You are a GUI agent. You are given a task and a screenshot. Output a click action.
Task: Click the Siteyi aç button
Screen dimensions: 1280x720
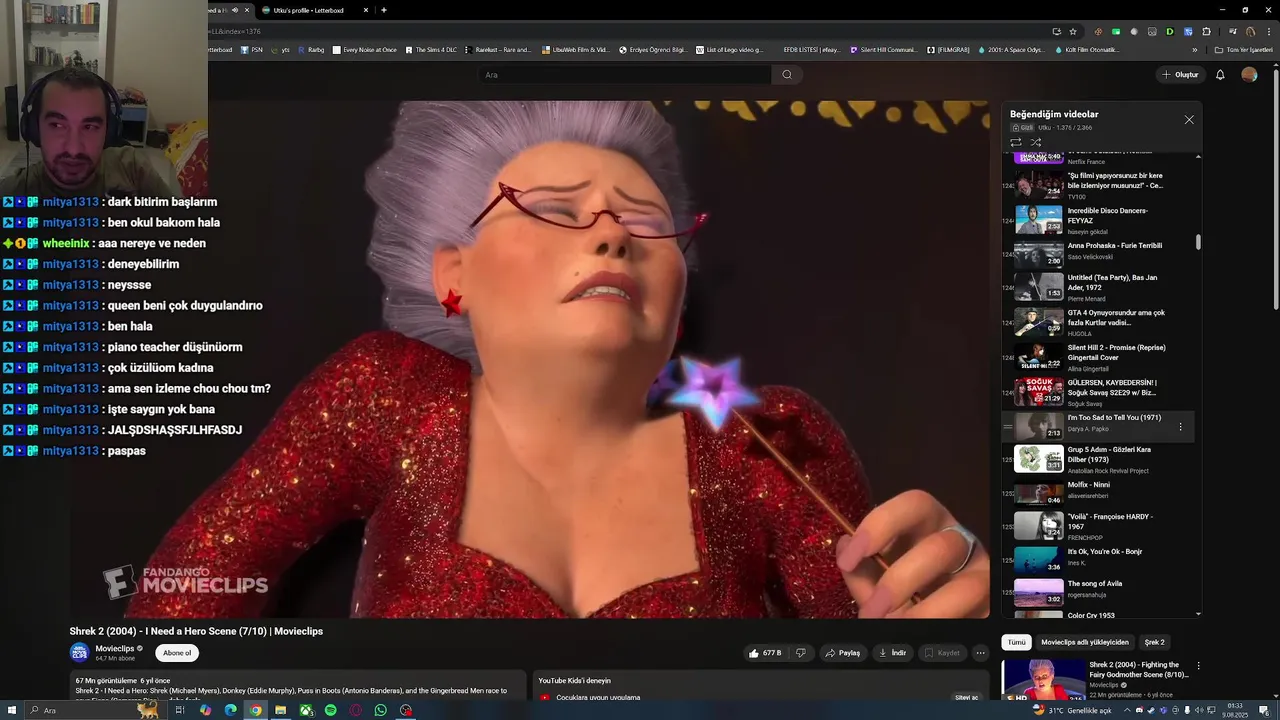point(966,698)
